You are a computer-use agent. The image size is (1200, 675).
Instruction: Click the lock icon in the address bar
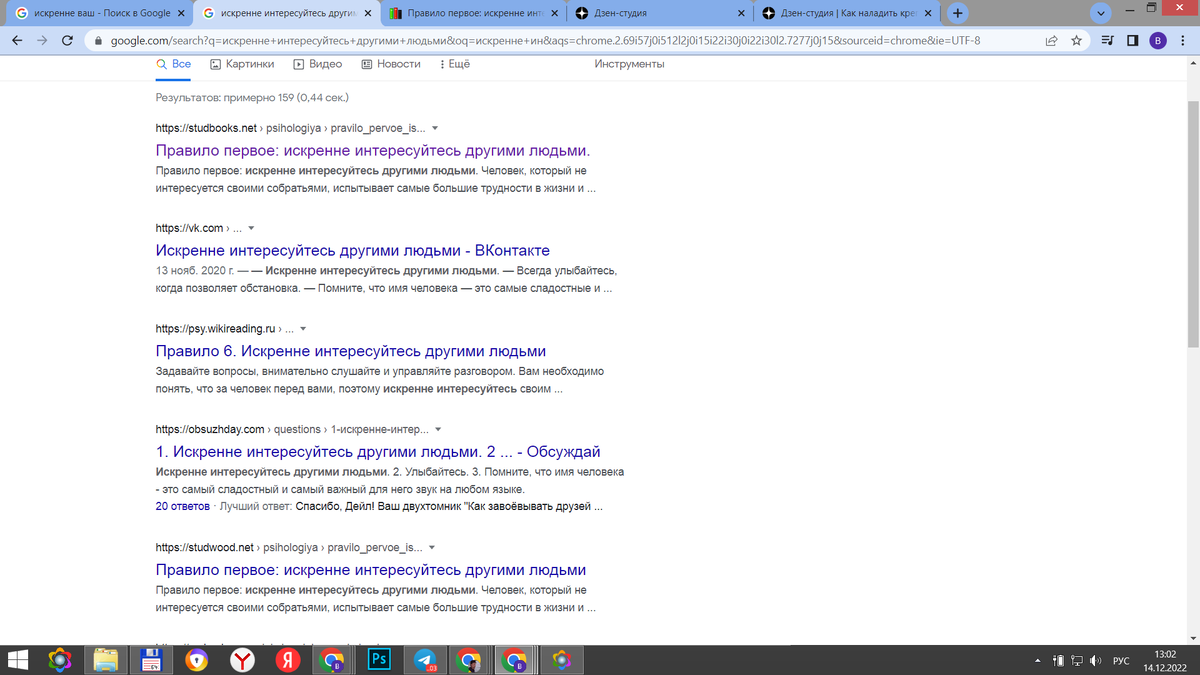coord(97,42)
